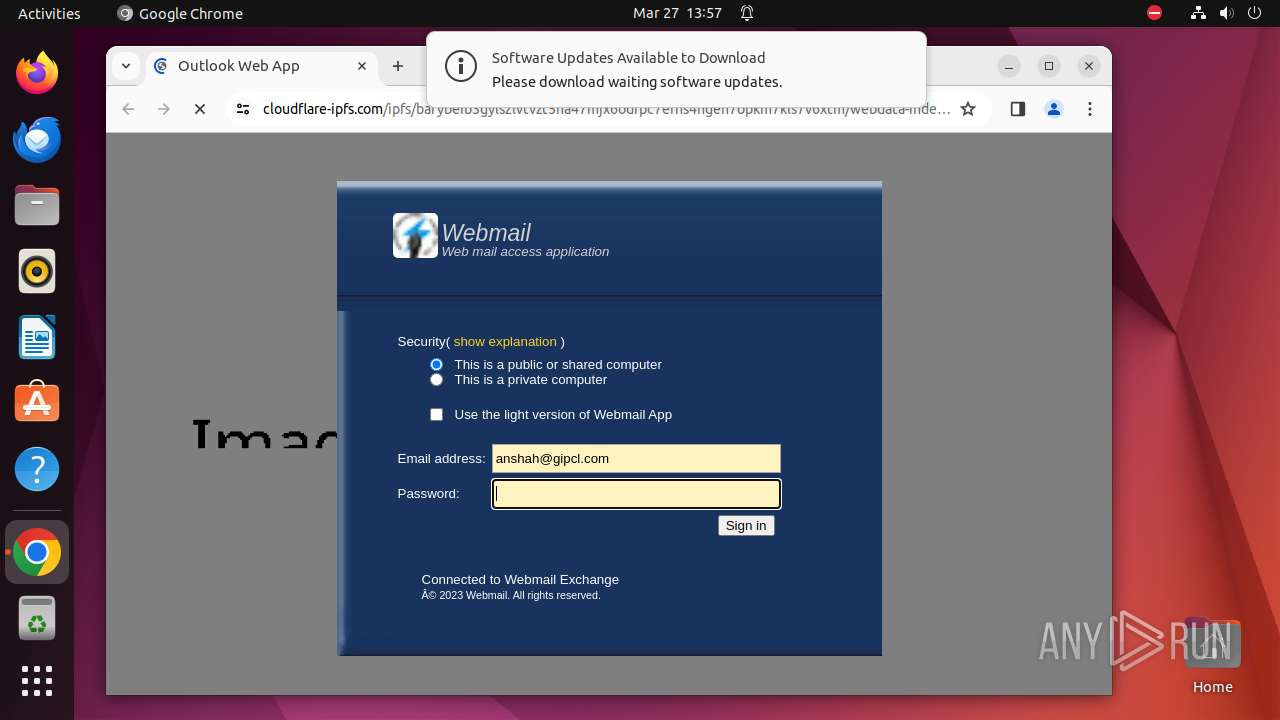Open Rhythmbox music player icon

pos(37,271)
